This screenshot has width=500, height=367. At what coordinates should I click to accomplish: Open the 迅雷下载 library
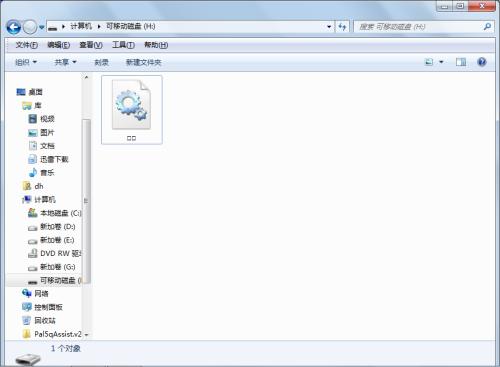(x=54, y=159)
